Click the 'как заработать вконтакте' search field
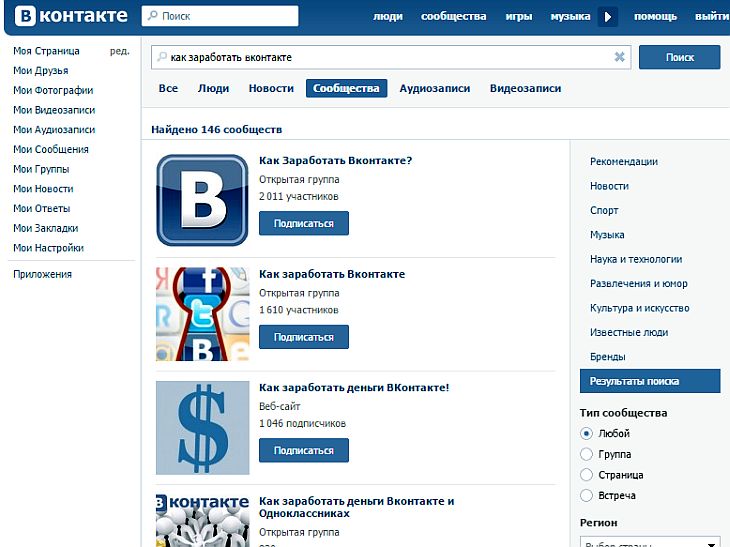The height and width of the screenshot is (547, 730). [x=391, y=57]
